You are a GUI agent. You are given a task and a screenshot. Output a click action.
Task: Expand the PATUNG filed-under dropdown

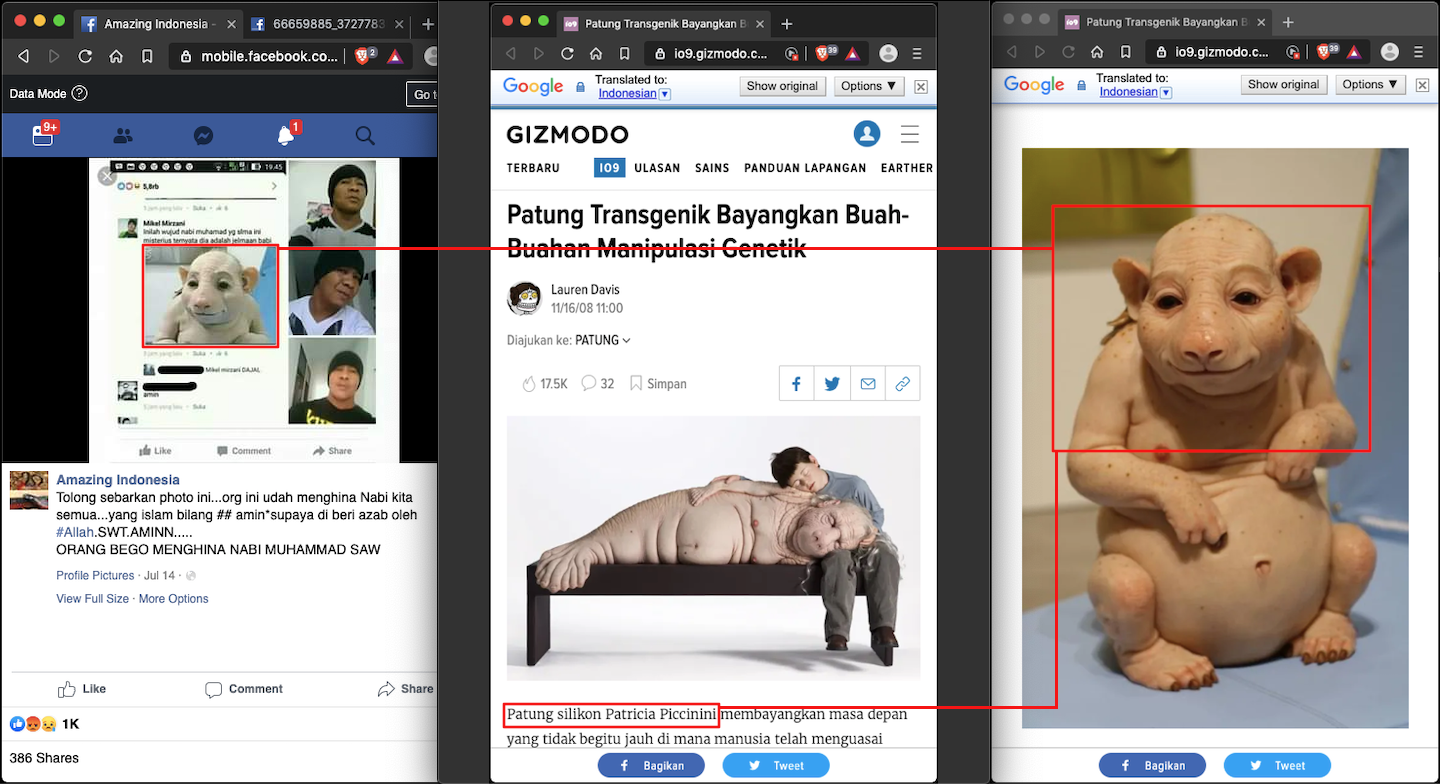point(603,340)
